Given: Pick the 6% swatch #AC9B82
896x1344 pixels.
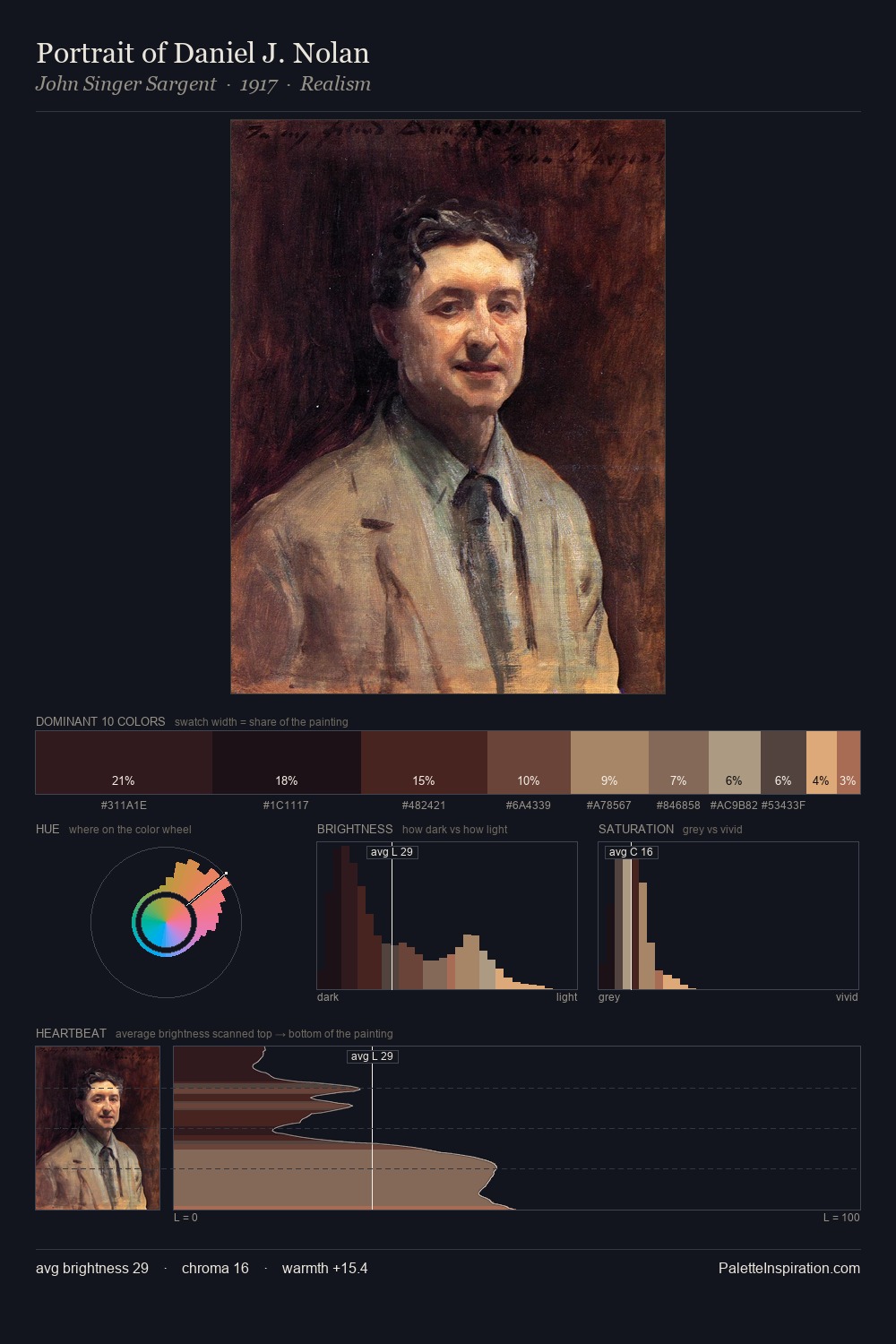Looking at the screenshot, I should click(735, 762).
